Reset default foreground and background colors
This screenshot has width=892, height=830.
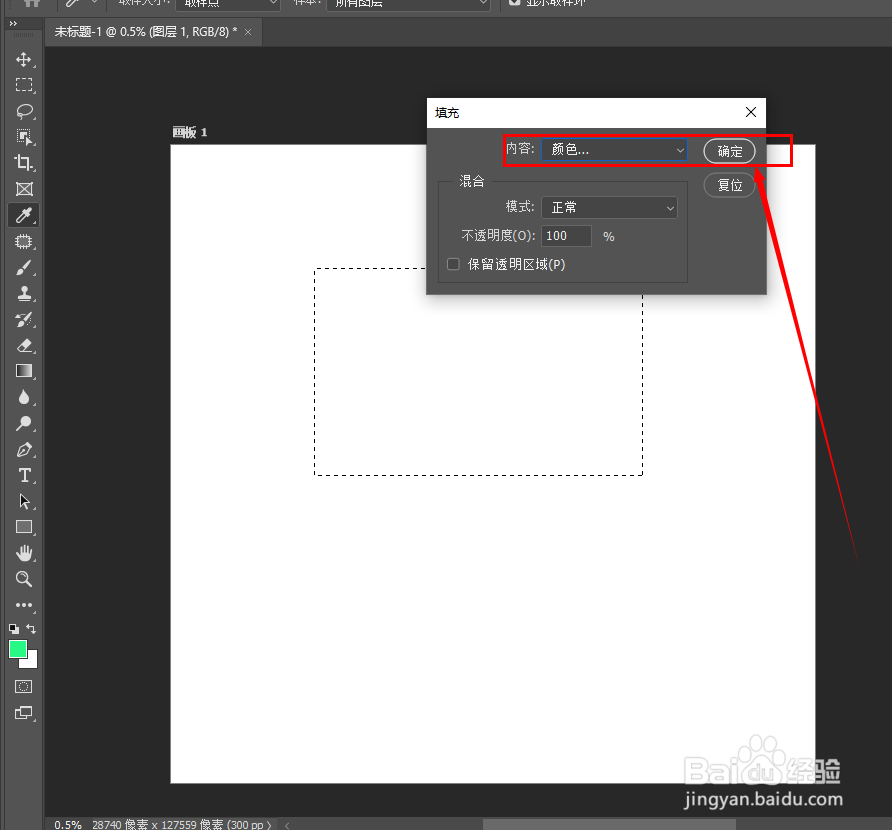(14, 629)
